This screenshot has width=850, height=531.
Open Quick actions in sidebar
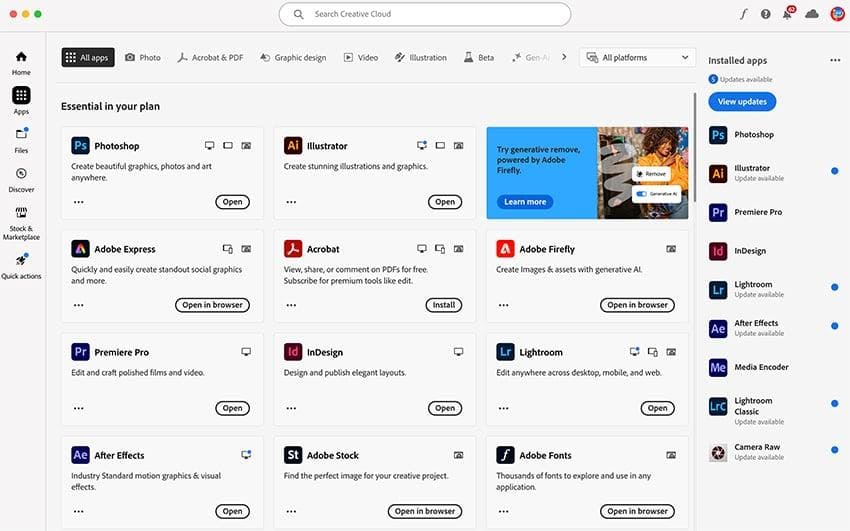point(21,266)
